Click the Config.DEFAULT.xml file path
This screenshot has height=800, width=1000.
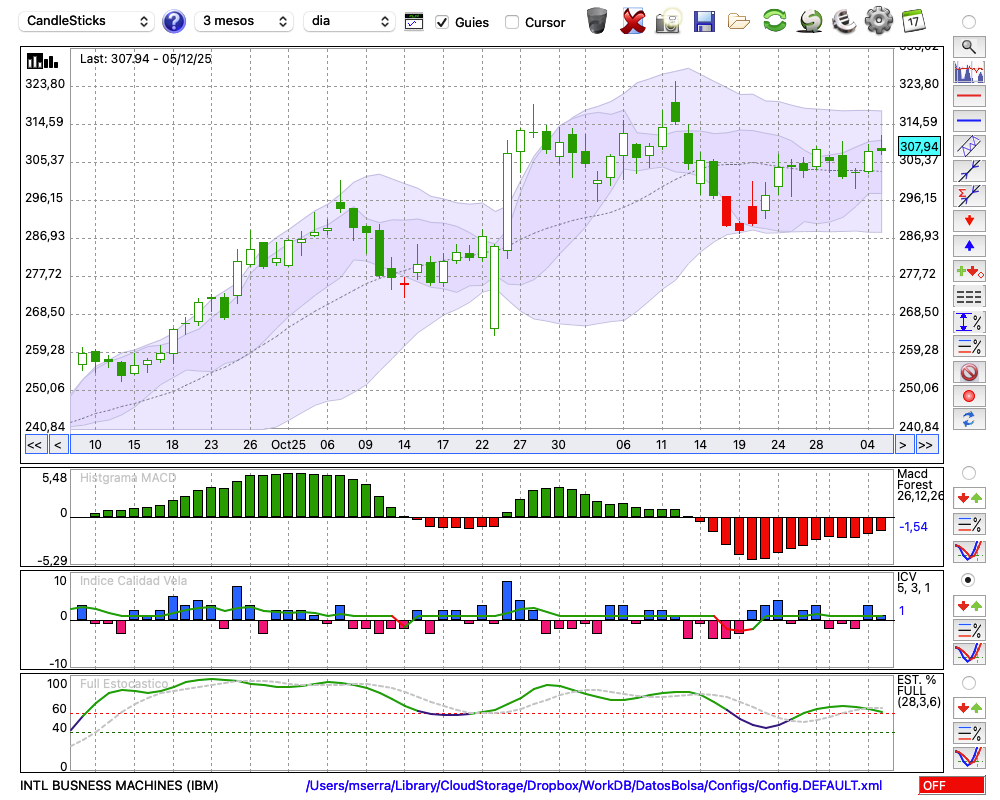[x=594, y=786]
